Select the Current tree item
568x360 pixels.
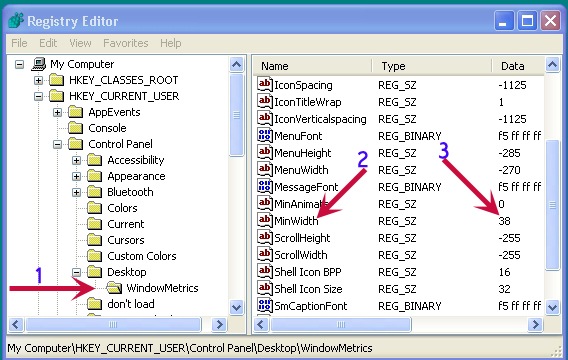point(126,224)
